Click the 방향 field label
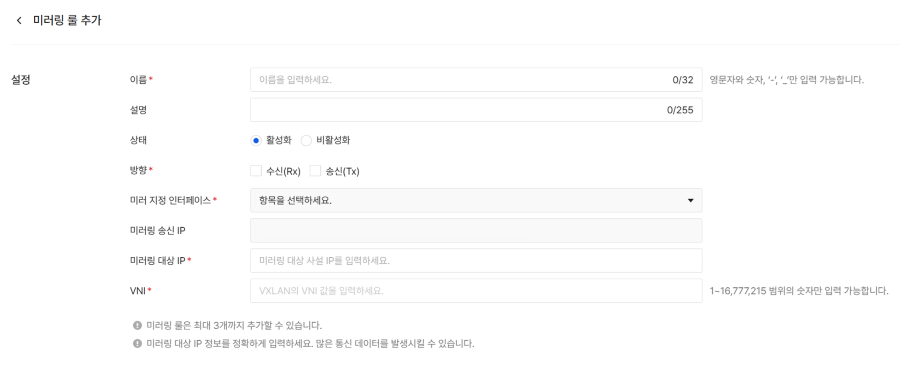The width and height of the screenshot is (900, 370). coord(138,170)
